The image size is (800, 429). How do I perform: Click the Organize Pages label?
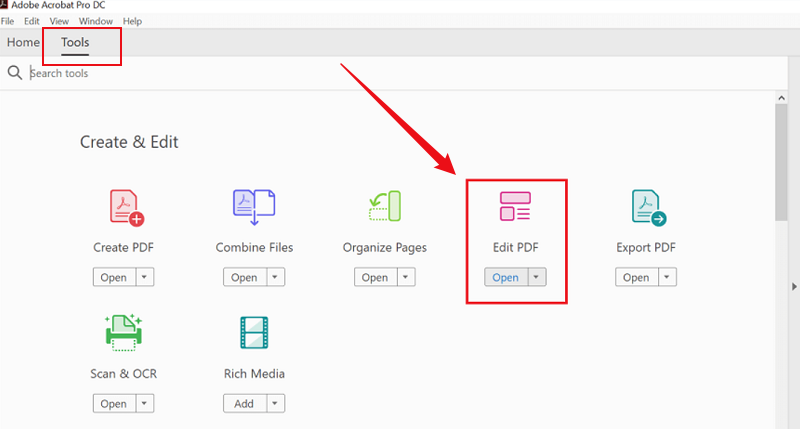click(385, 248)
